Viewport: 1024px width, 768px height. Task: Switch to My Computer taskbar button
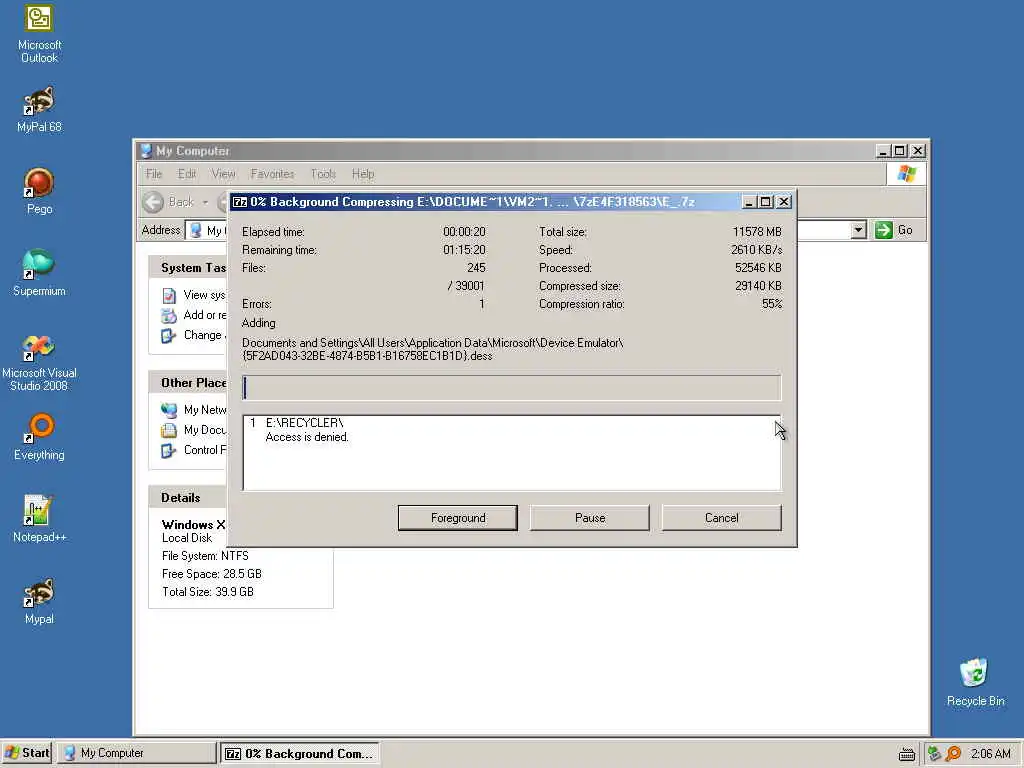136,753
